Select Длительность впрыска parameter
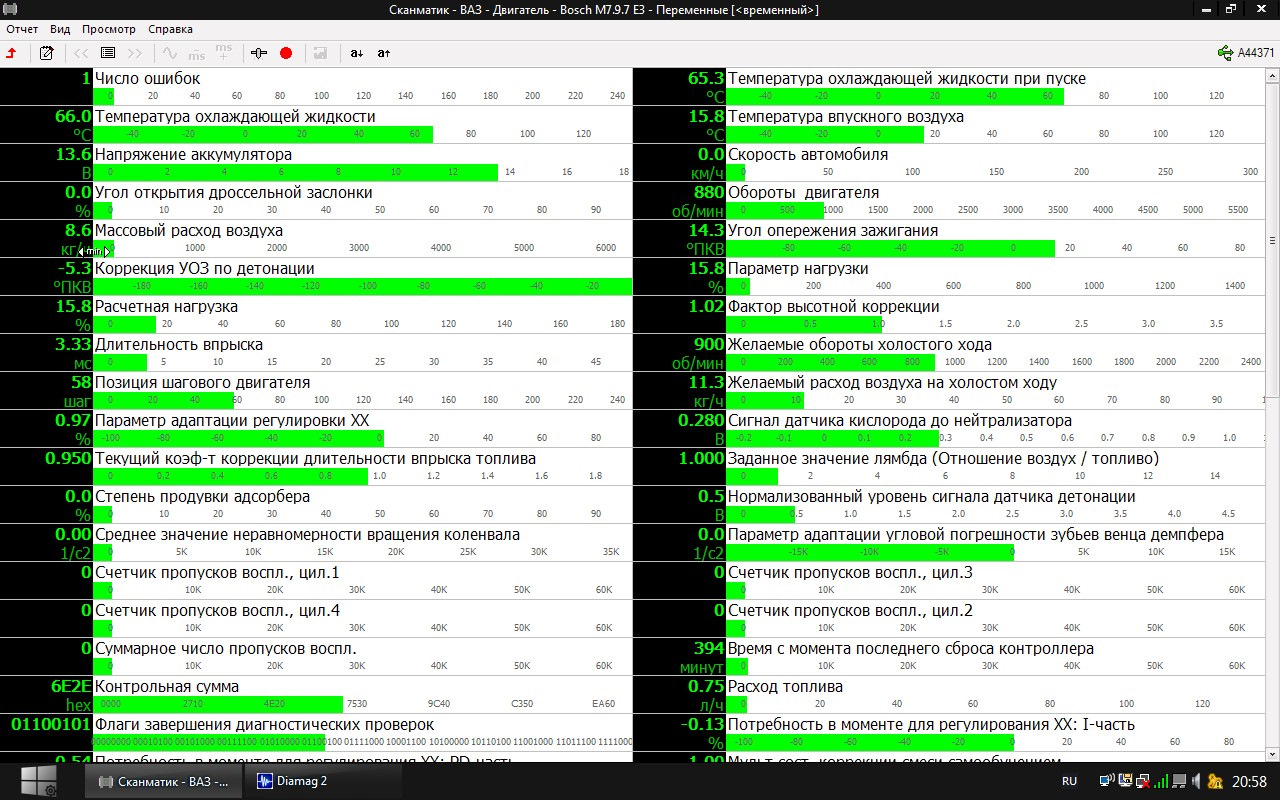 tap(316, 353)
